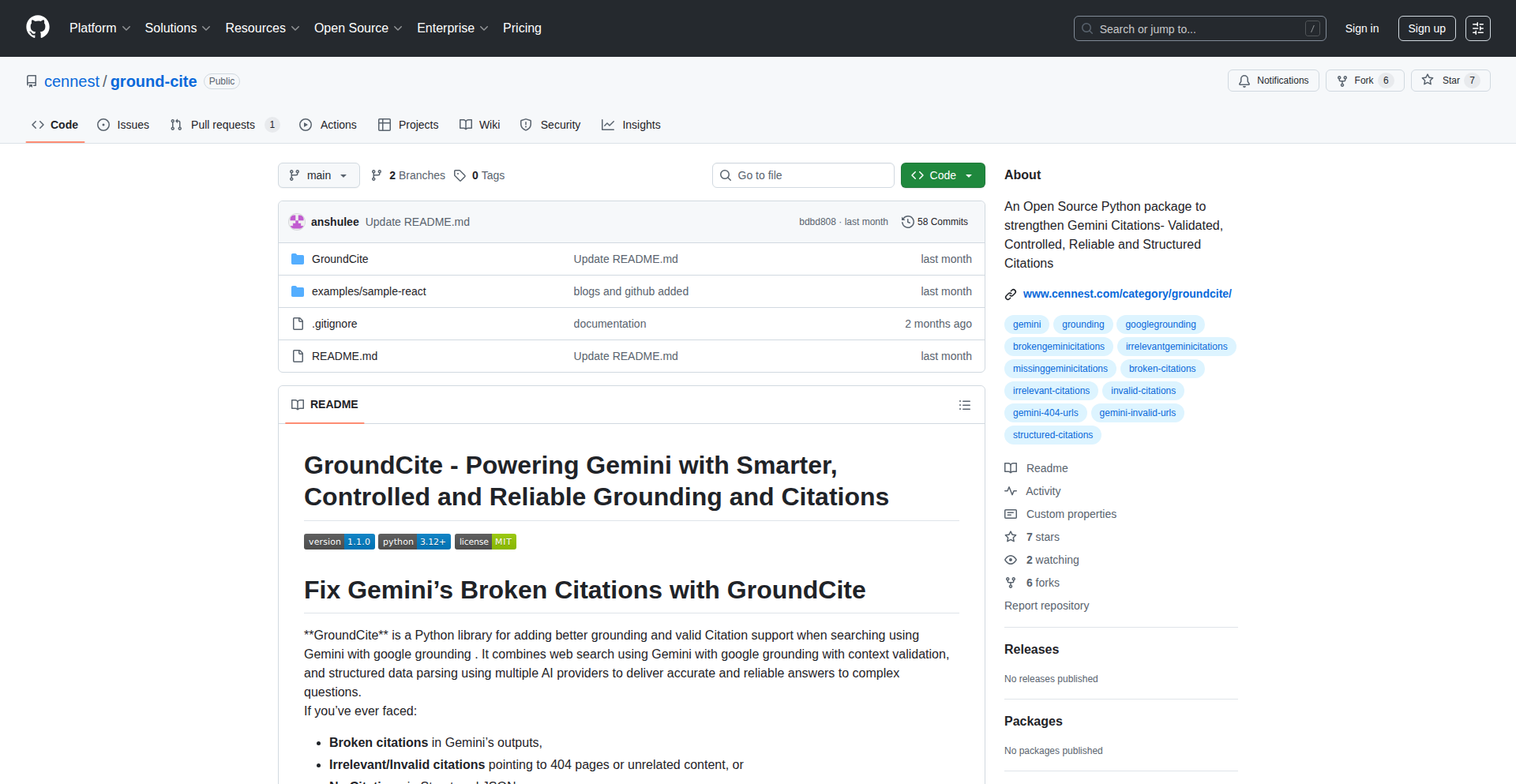Open the cennest.com groundcite website link
Viewport: 1516px width, 784px height.
pos(1127,294)
